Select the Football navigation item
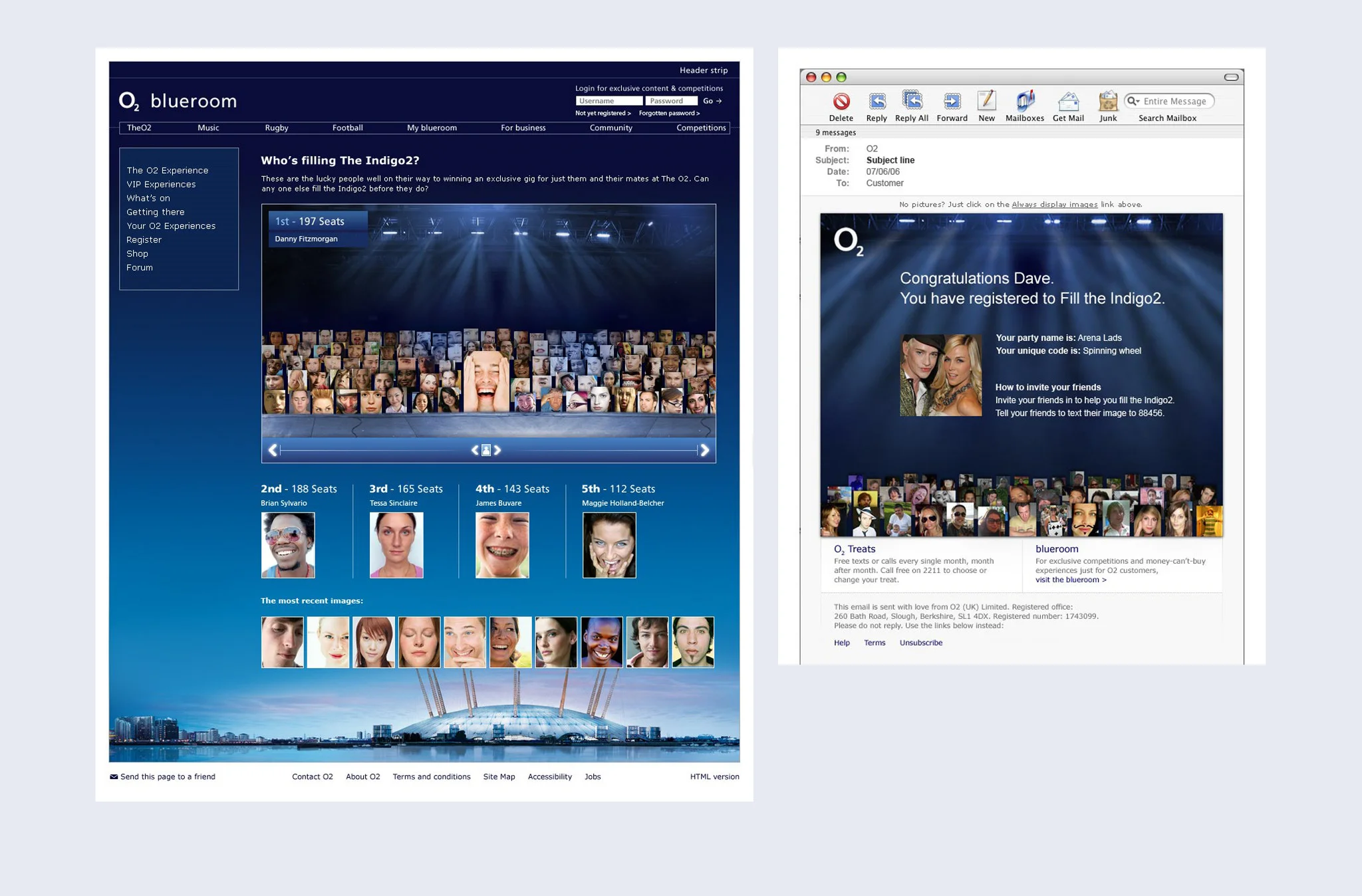The image size is (1362, 896). coord(347,128)
